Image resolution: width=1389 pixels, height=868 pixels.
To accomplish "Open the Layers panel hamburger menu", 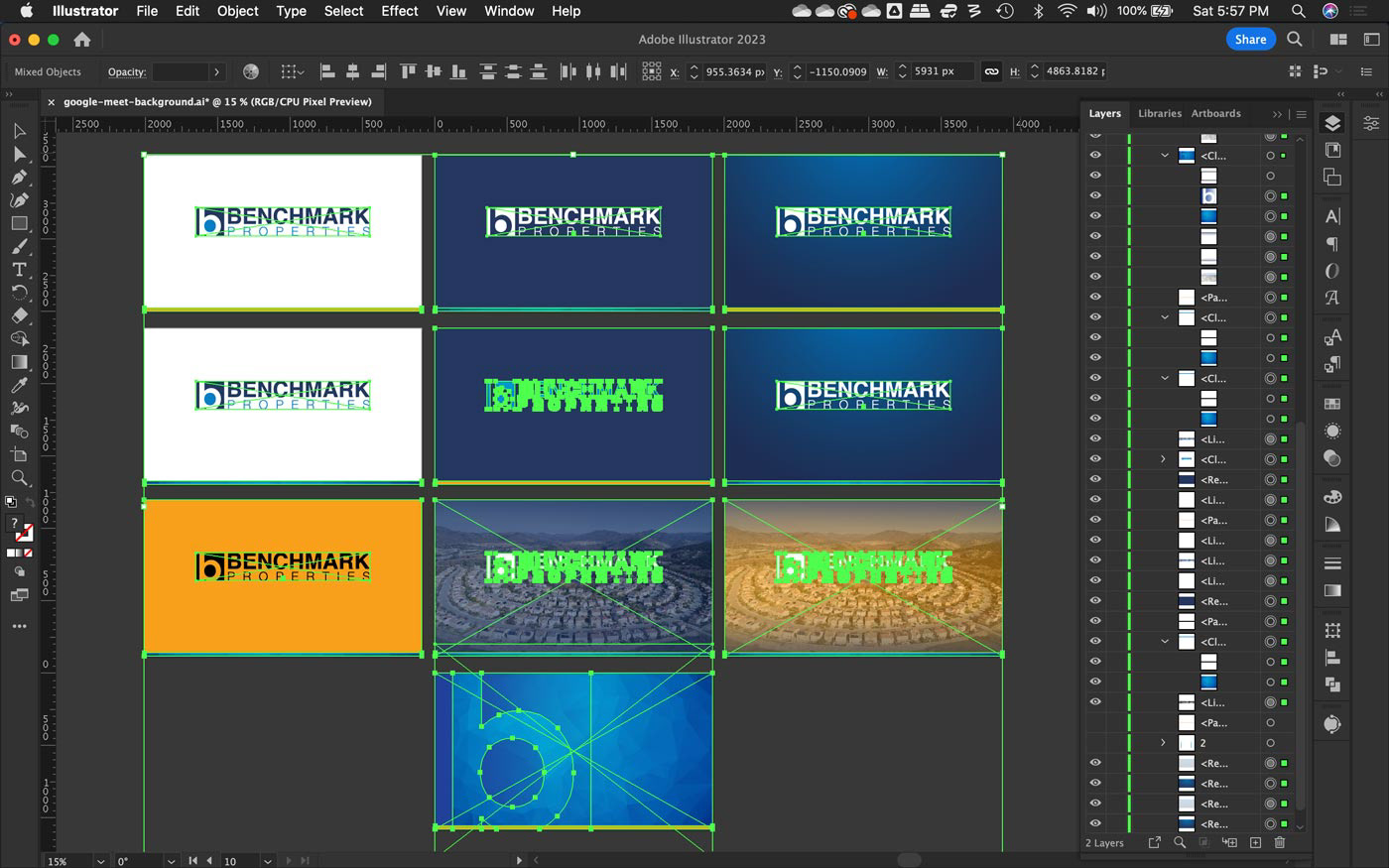I will click(1301, 114).
